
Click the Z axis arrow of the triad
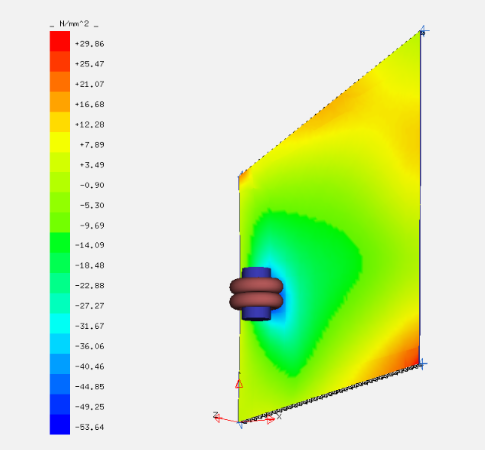pyautogui.click(x=217, y=418)
